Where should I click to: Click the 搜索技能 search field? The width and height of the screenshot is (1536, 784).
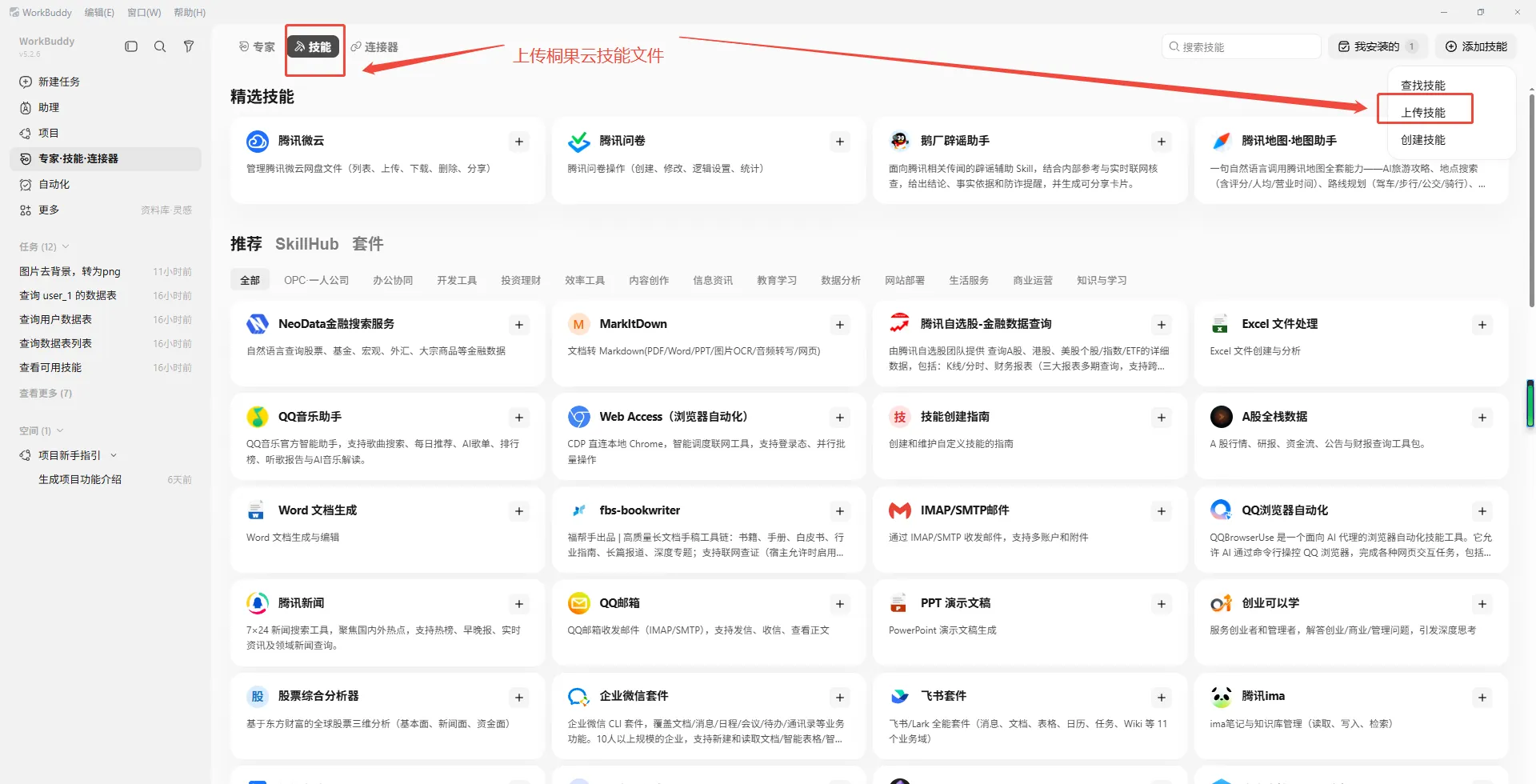[1241, 46]
